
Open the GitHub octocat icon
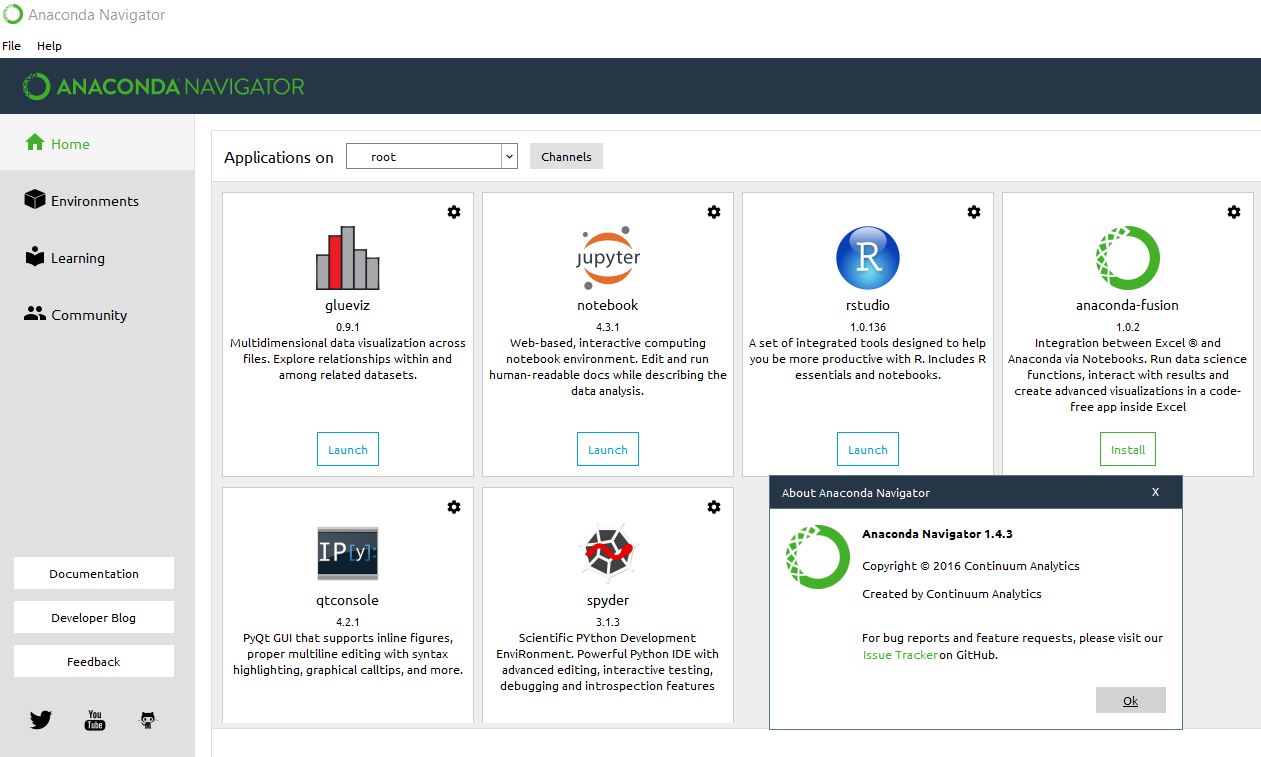point(148,719)
